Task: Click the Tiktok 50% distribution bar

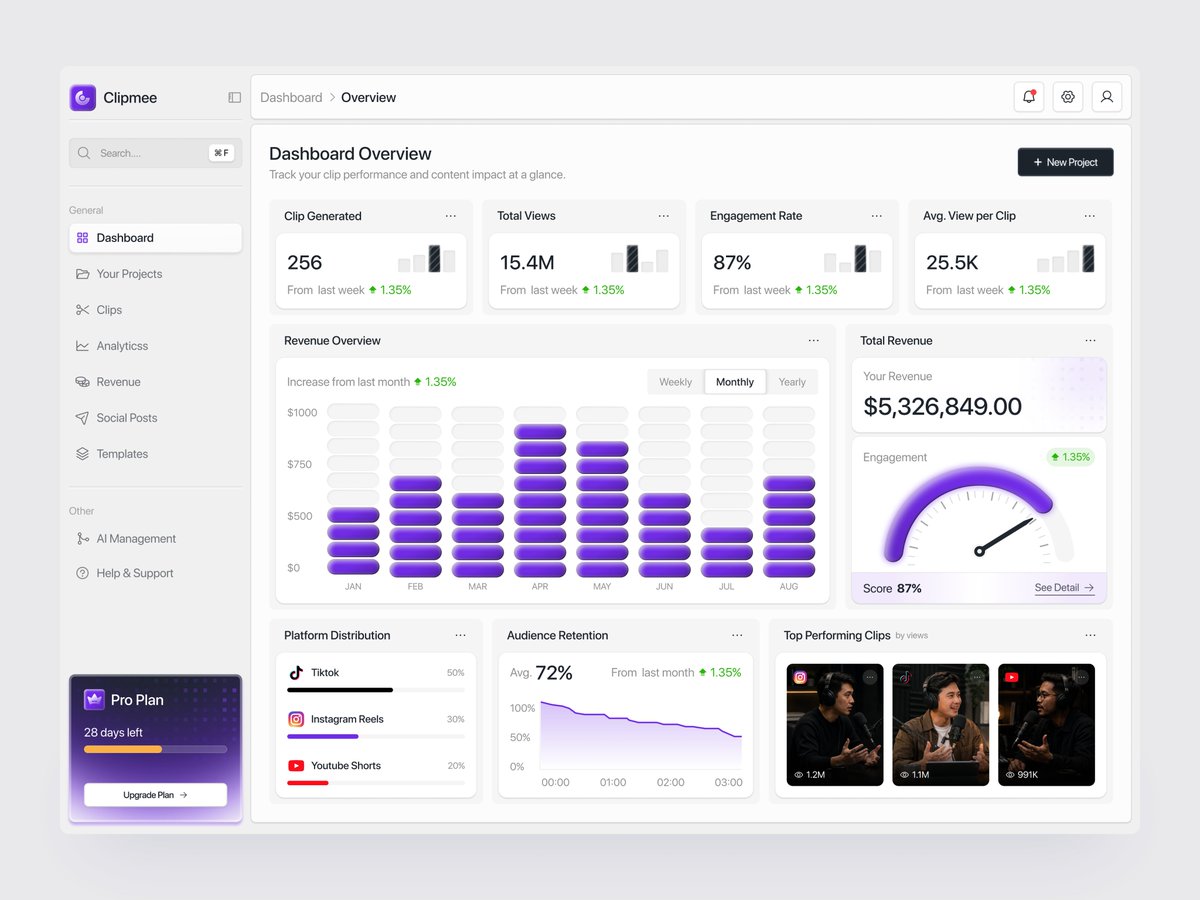Action: [376, 690]
